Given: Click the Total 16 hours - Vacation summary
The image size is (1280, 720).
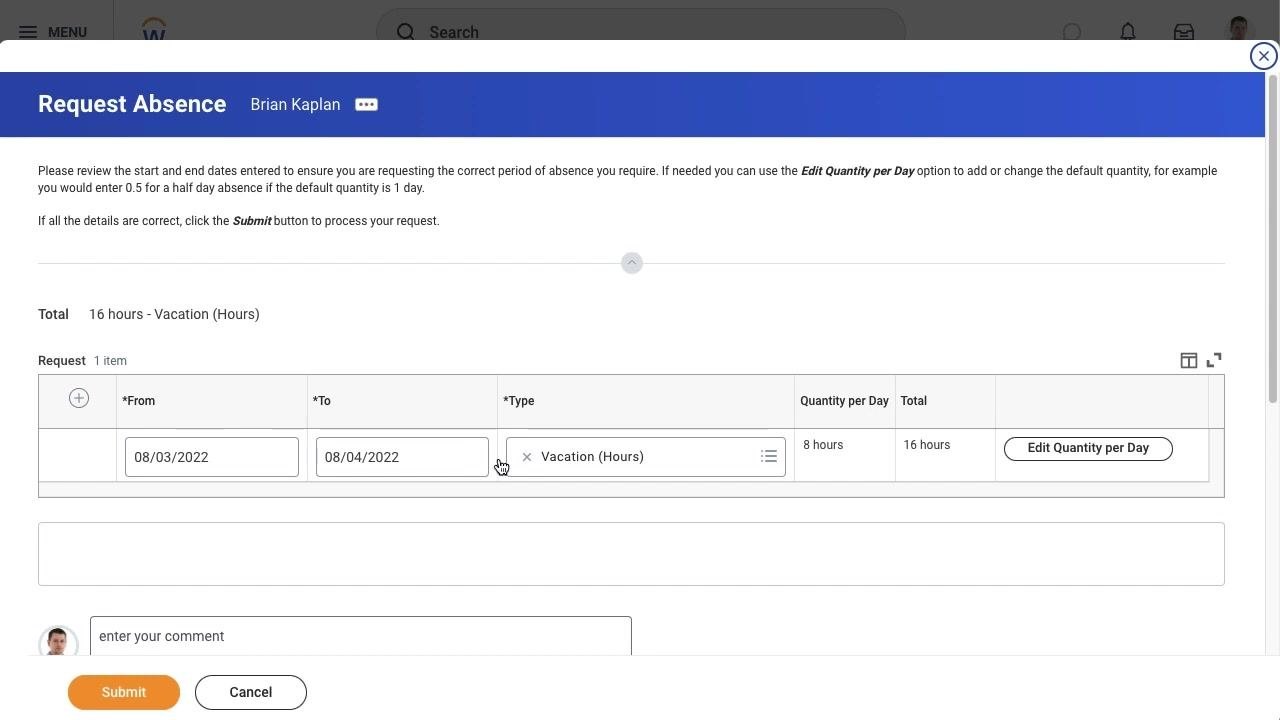Looking at the screenshot, I should click(149, 314).
